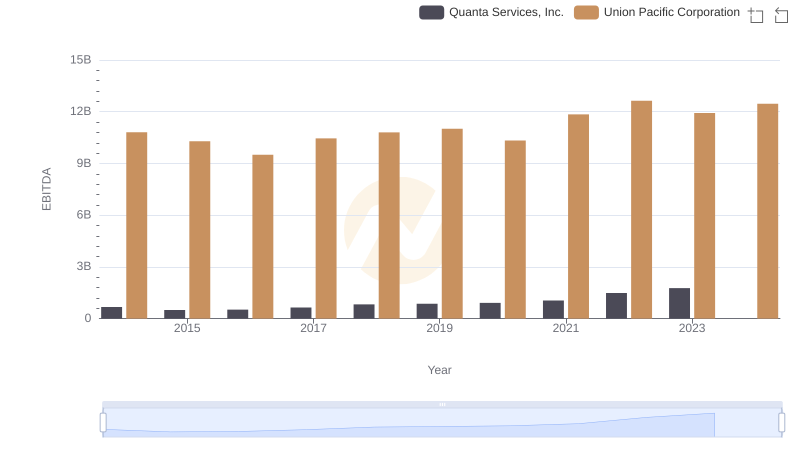The width and height of the screenshot is (800, 461).
Task: Grab the right handle of data zoom slider
Action: coord(782,423)
